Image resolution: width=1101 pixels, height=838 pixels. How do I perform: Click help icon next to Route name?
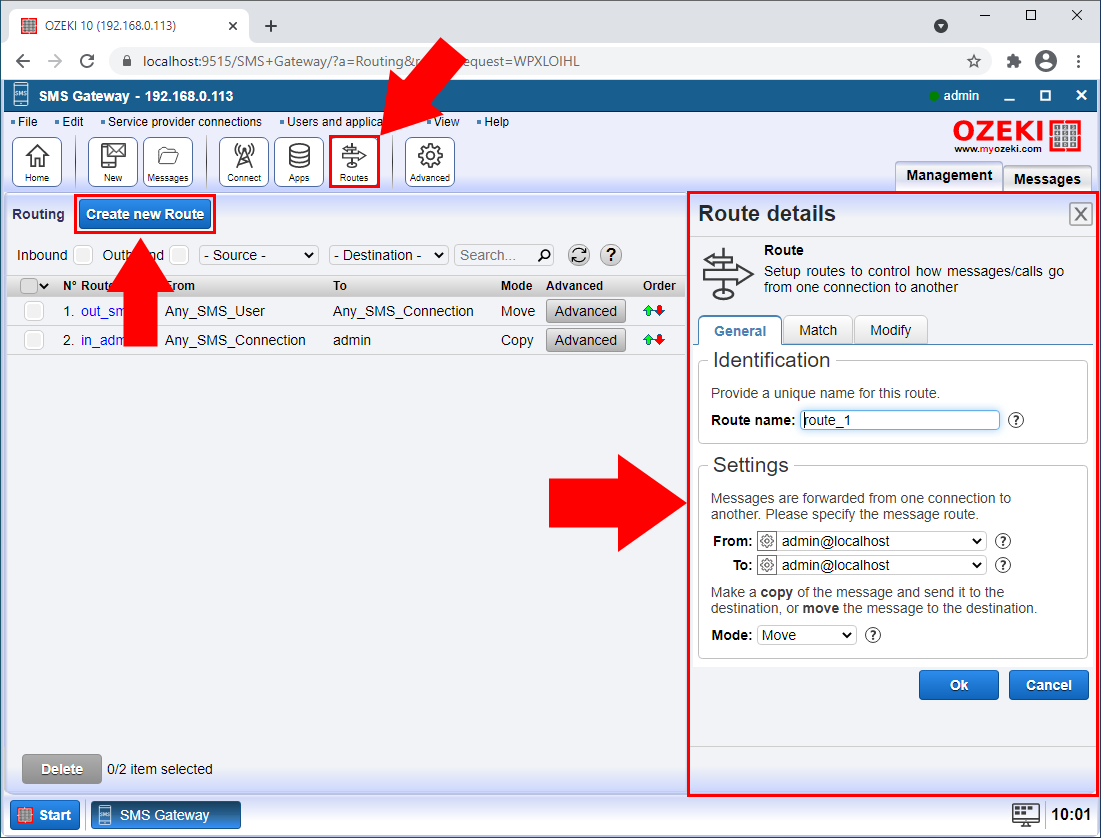(x=1016, y=420)
